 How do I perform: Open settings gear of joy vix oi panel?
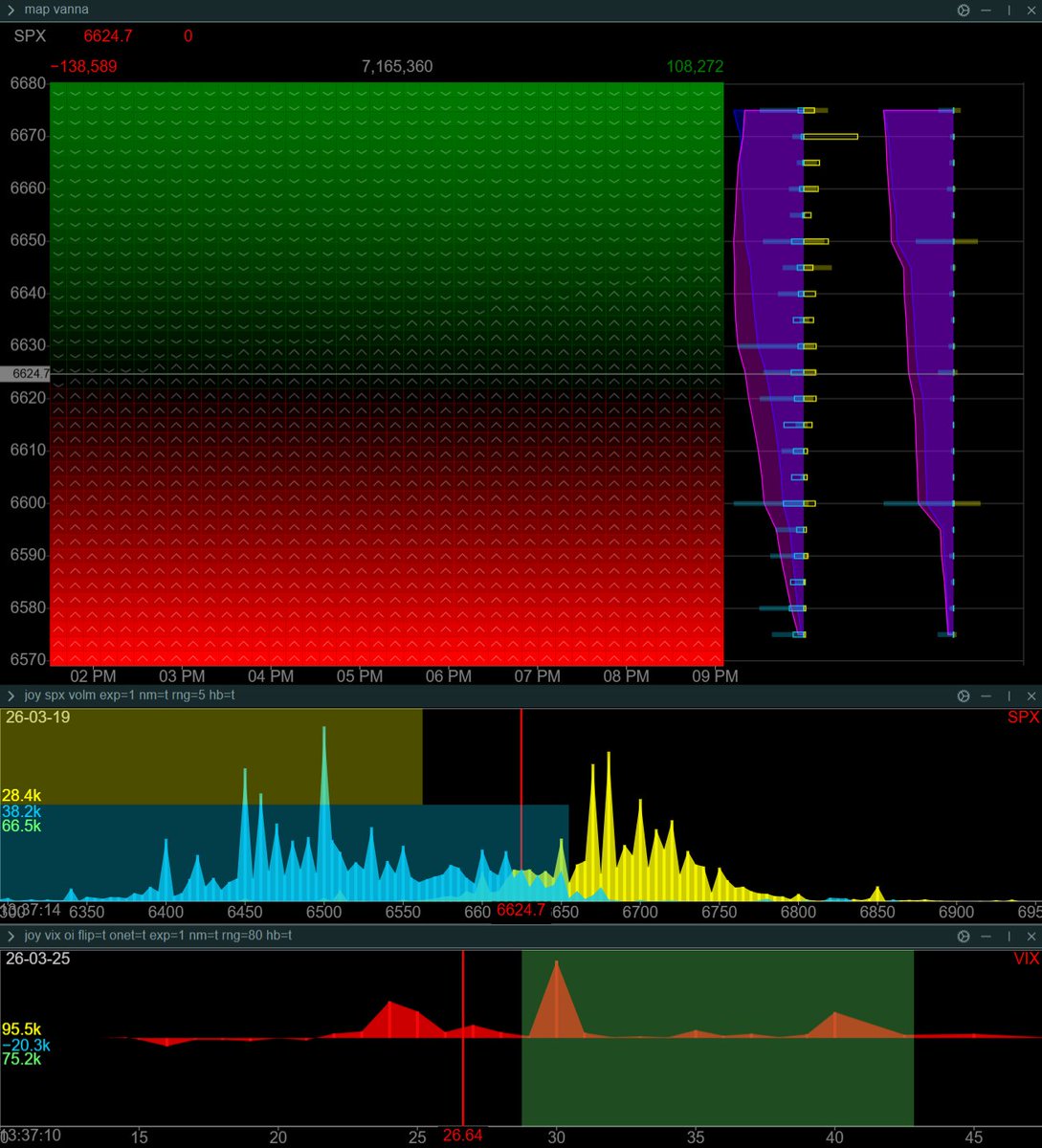pyautogui.click(x=964, y=937)
